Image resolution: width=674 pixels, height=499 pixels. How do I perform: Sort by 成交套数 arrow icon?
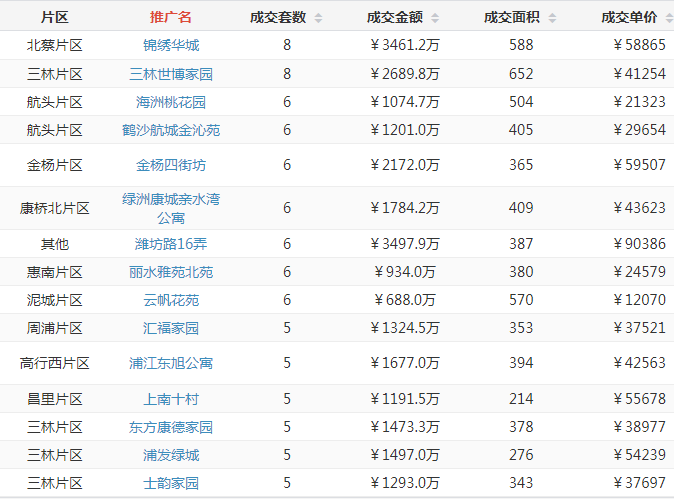[318, 18]
